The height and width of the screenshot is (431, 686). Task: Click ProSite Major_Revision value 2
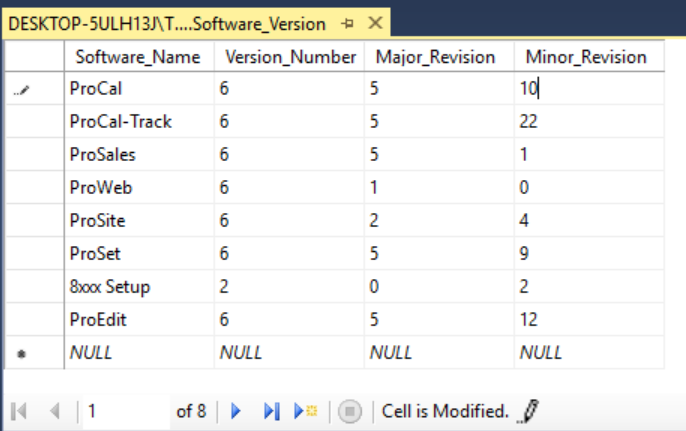coord(439,221)
